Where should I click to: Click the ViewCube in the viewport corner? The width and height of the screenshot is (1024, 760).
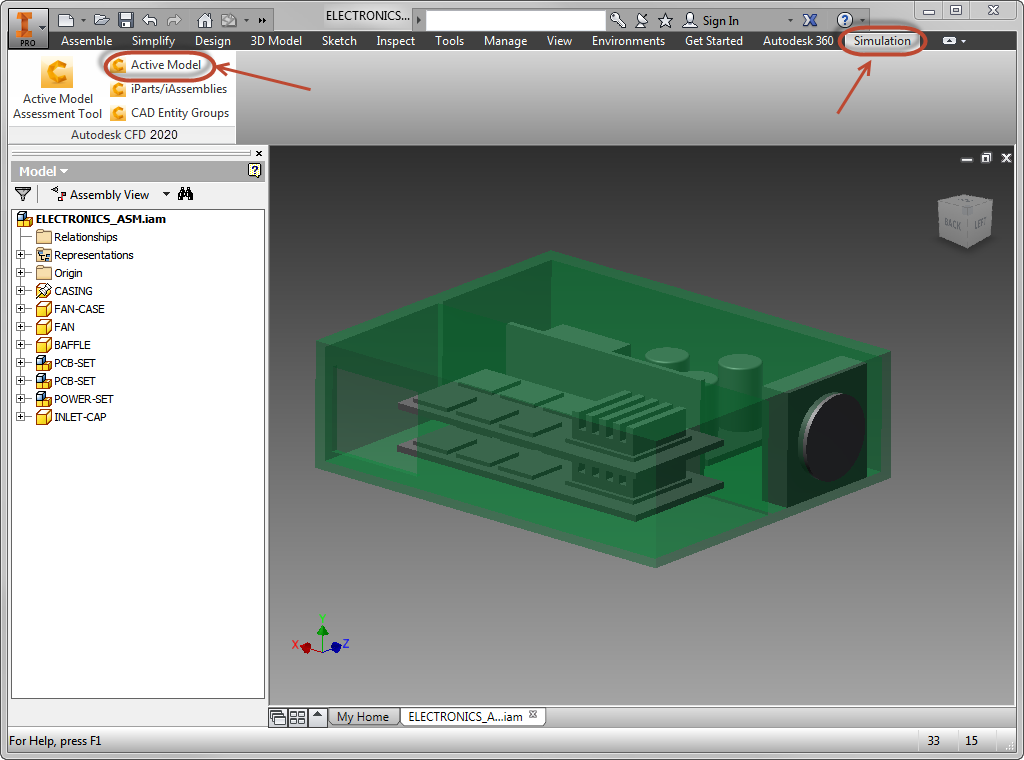pyautogui.click(x=965, y=222)
